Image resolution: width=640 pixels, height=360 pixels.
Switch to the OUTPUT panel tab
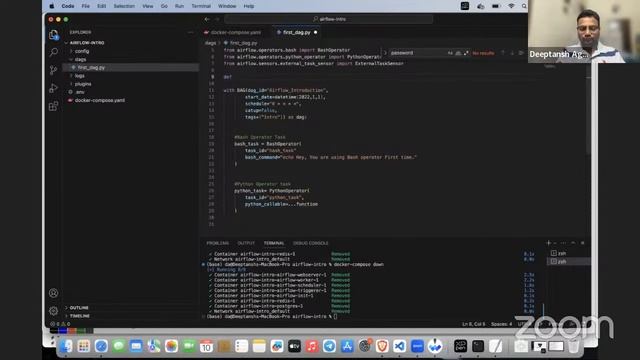pos(246,243)
